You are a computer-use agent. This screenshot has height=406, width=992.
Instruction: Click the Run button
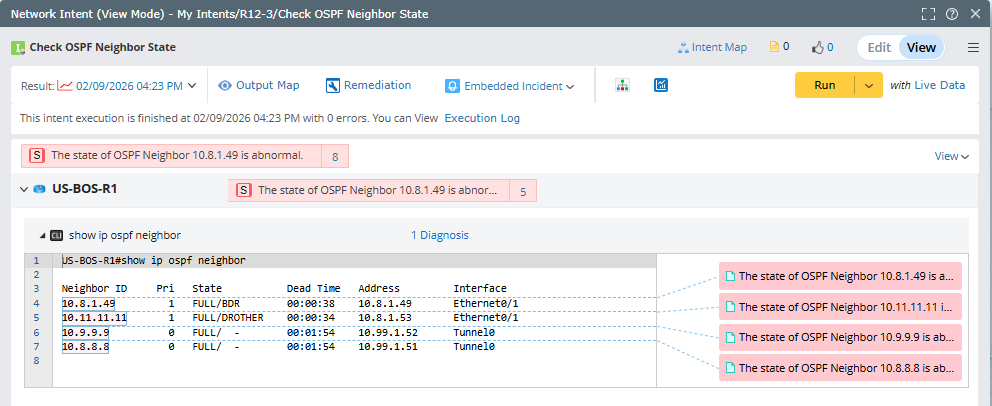pos(825,85)
